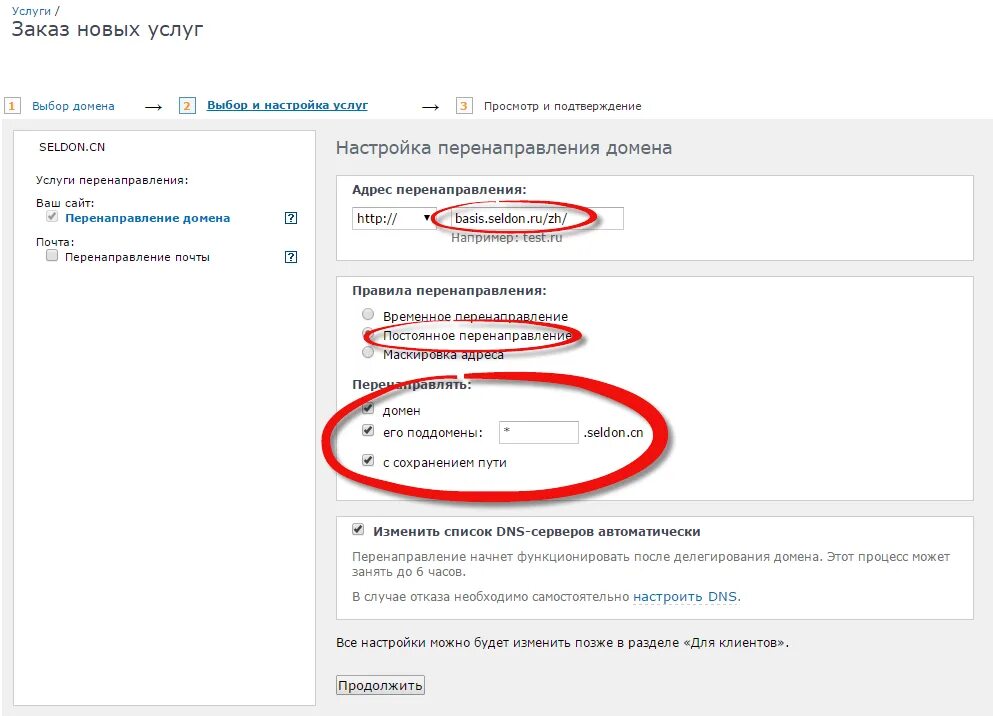Click step 1 number box
The image size is (993, 716).
coord(12,106)
